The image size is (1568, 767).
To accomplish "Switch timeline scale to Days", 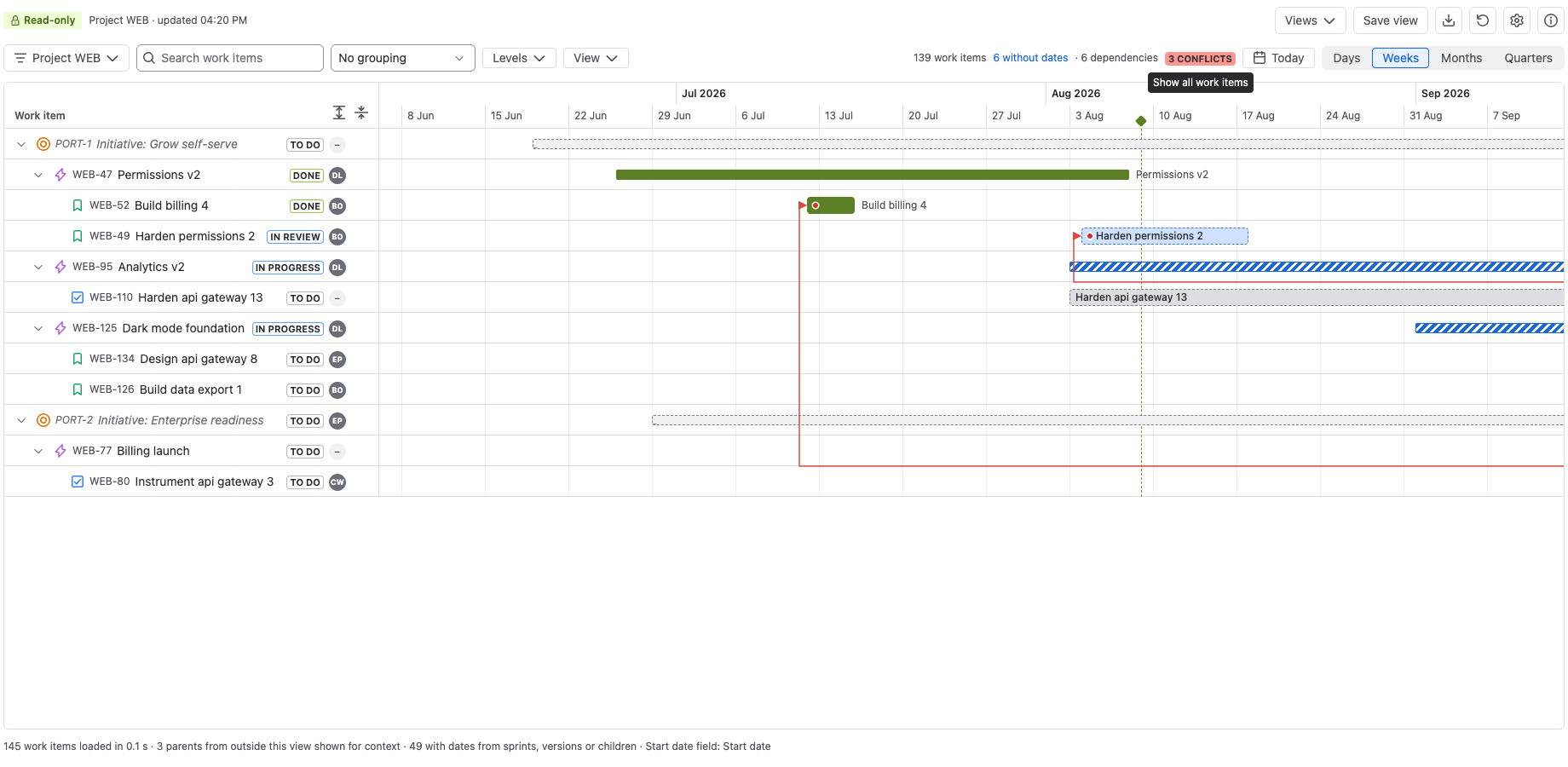I will coord(1346,58).
